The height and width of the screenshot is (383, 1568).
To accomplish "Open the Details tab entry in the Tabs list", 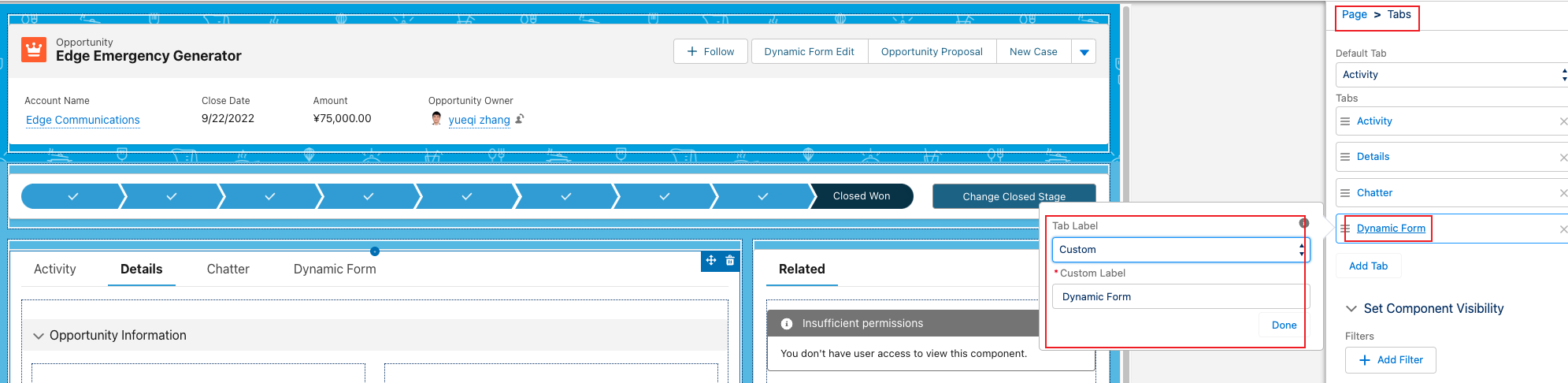I will tap(1373, 157).
